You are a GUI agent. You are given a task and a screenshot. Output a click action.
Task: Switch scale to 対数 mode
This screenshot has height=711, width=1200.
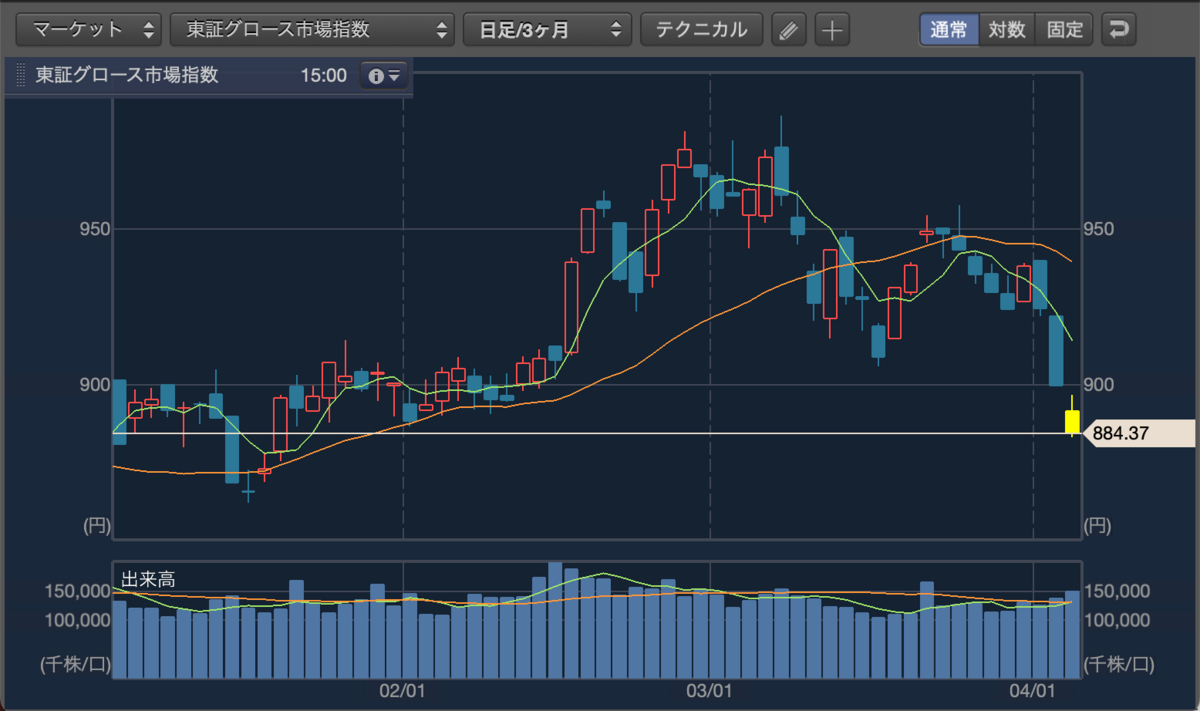coord(1007,29)
